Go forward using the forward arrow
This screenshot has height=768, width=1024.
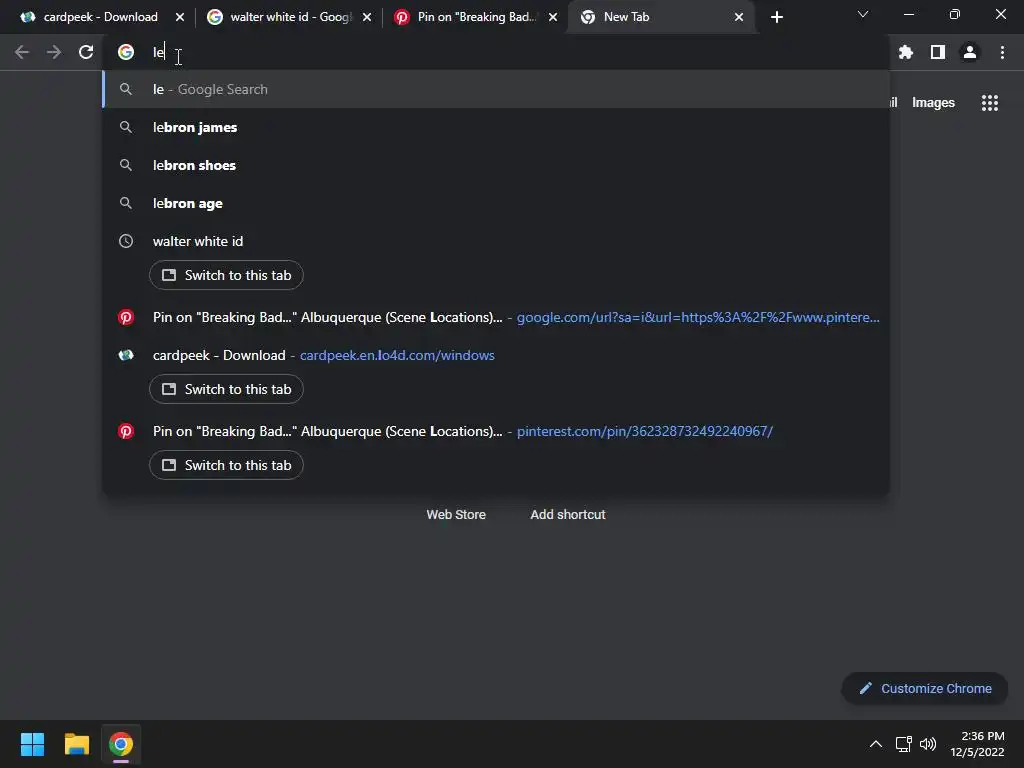click(x=54, y=52)
